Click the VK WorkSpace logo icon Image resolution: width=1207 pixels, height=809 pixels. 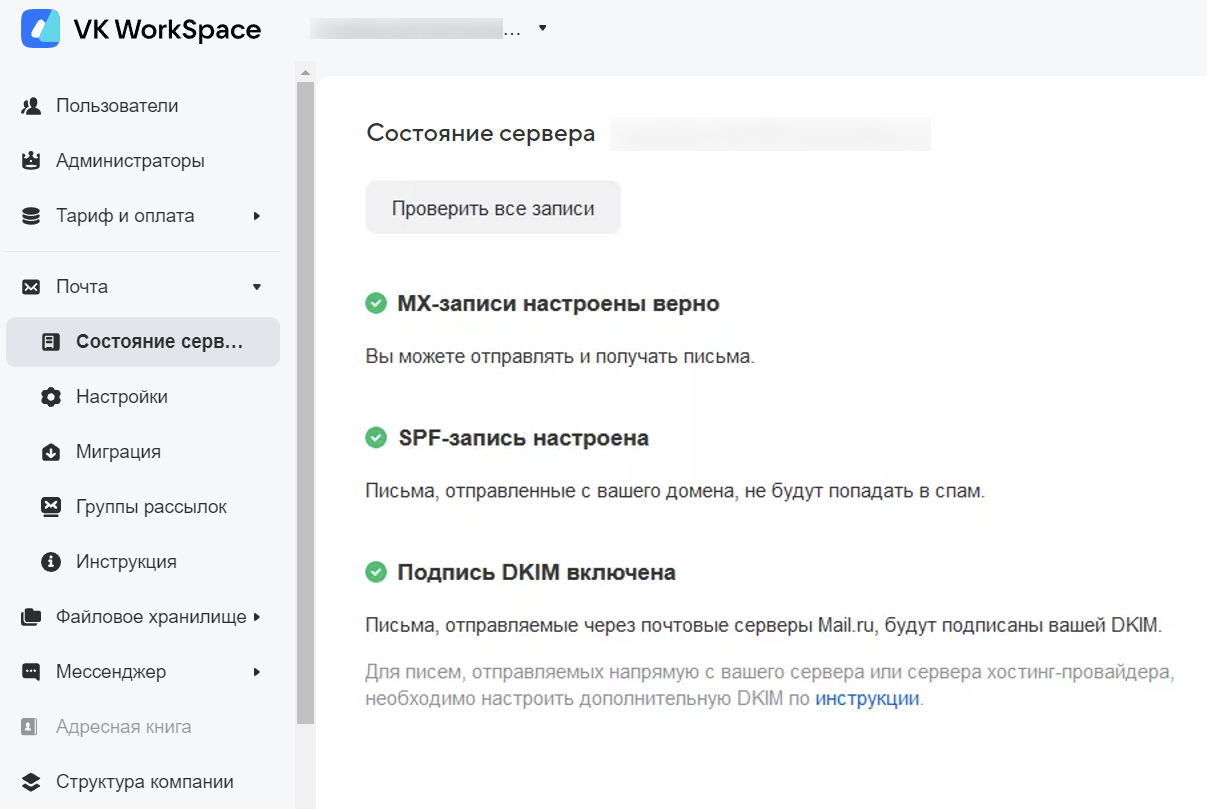[40, 29]
